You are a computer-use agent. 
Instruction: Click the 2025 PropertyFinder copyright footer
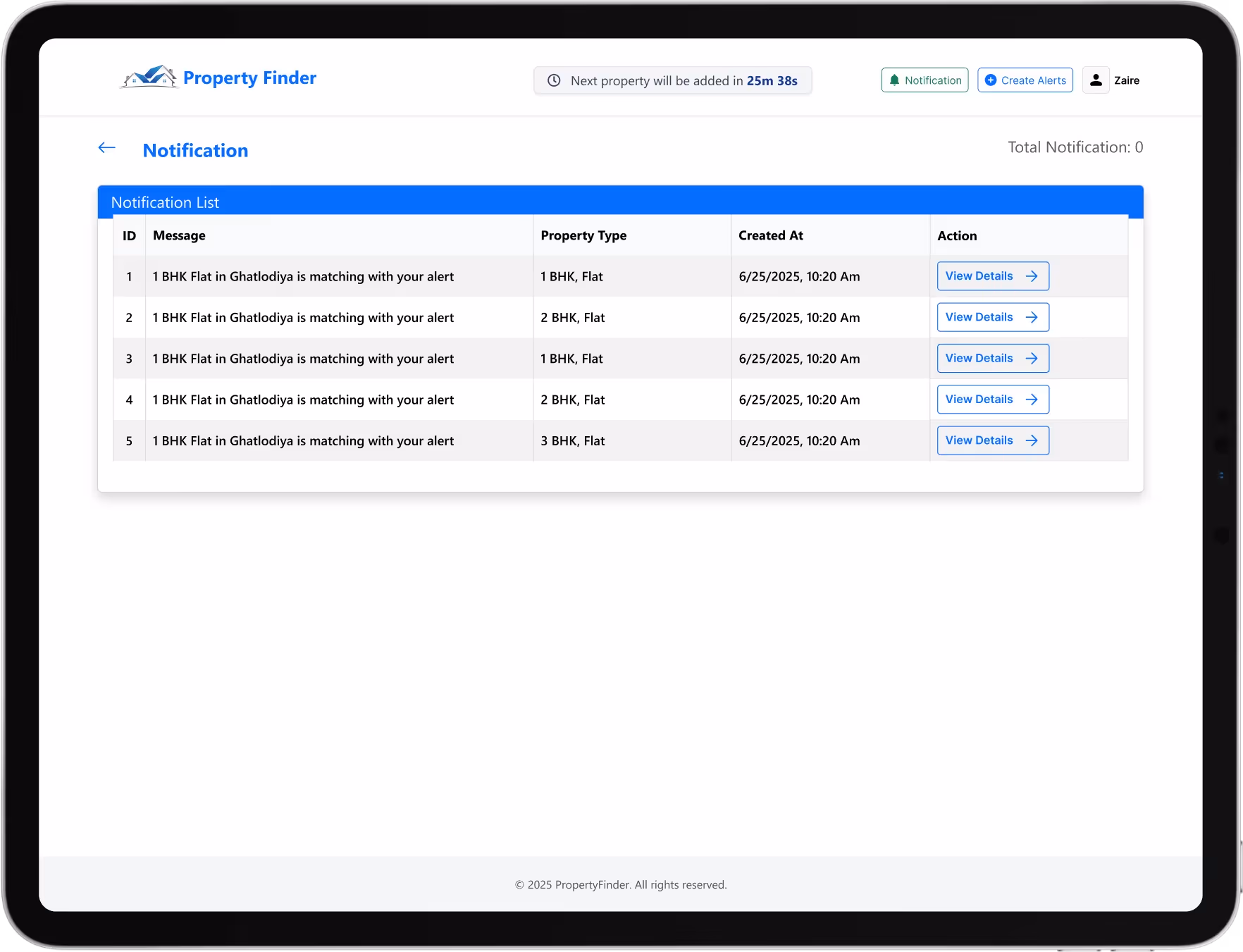(x=621, y=885)
